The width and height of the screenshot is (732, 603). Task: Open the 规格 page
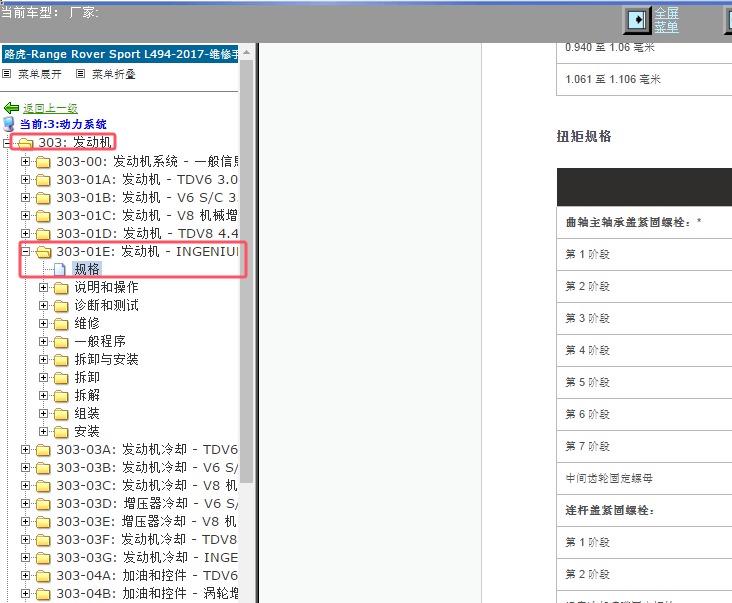(87, 269)
